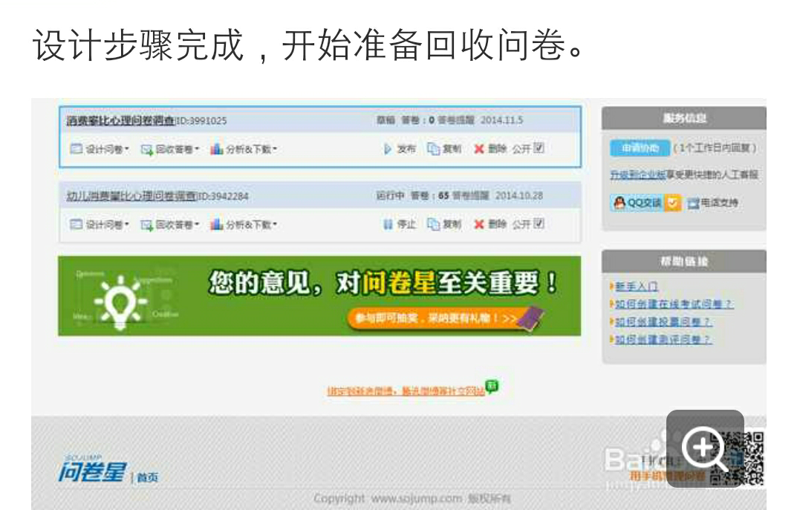Expand 分析&下载 dropdown for survey ID:3942284
Viewport: 800px width, 510px height.
[x=244, y=224]
